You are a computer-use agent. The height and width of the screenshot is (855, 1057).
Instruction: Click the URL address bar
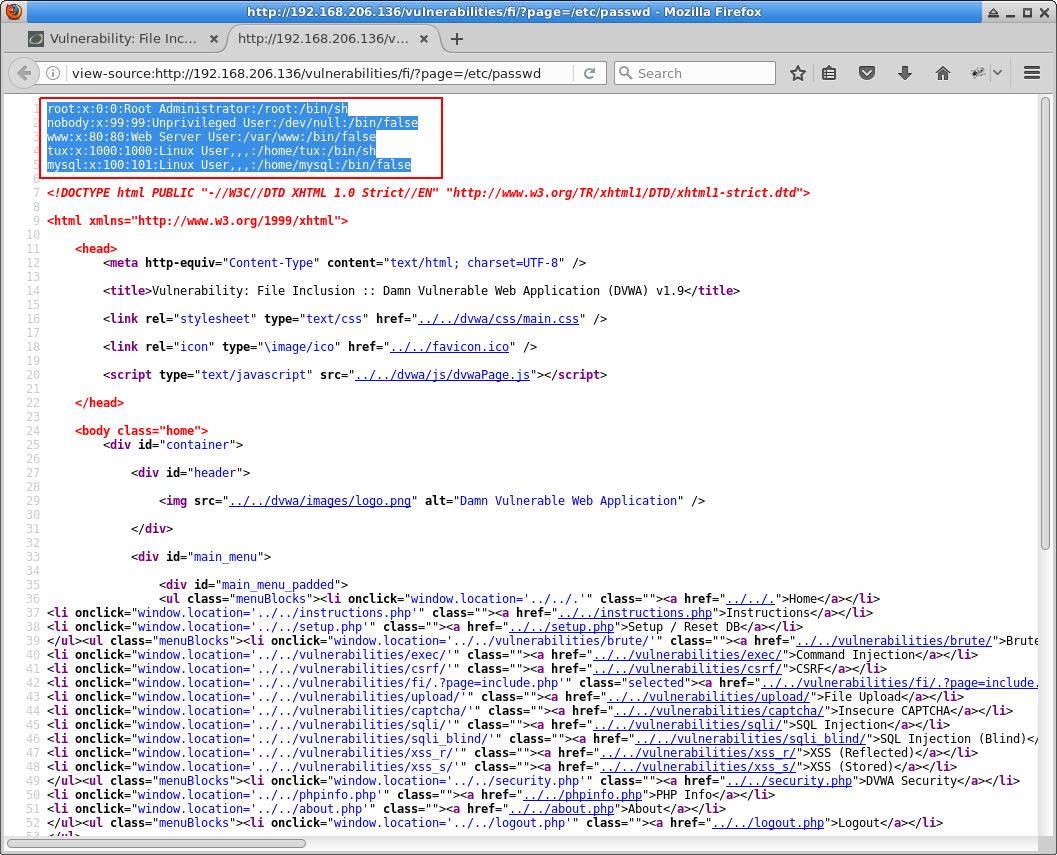(322, 73)
